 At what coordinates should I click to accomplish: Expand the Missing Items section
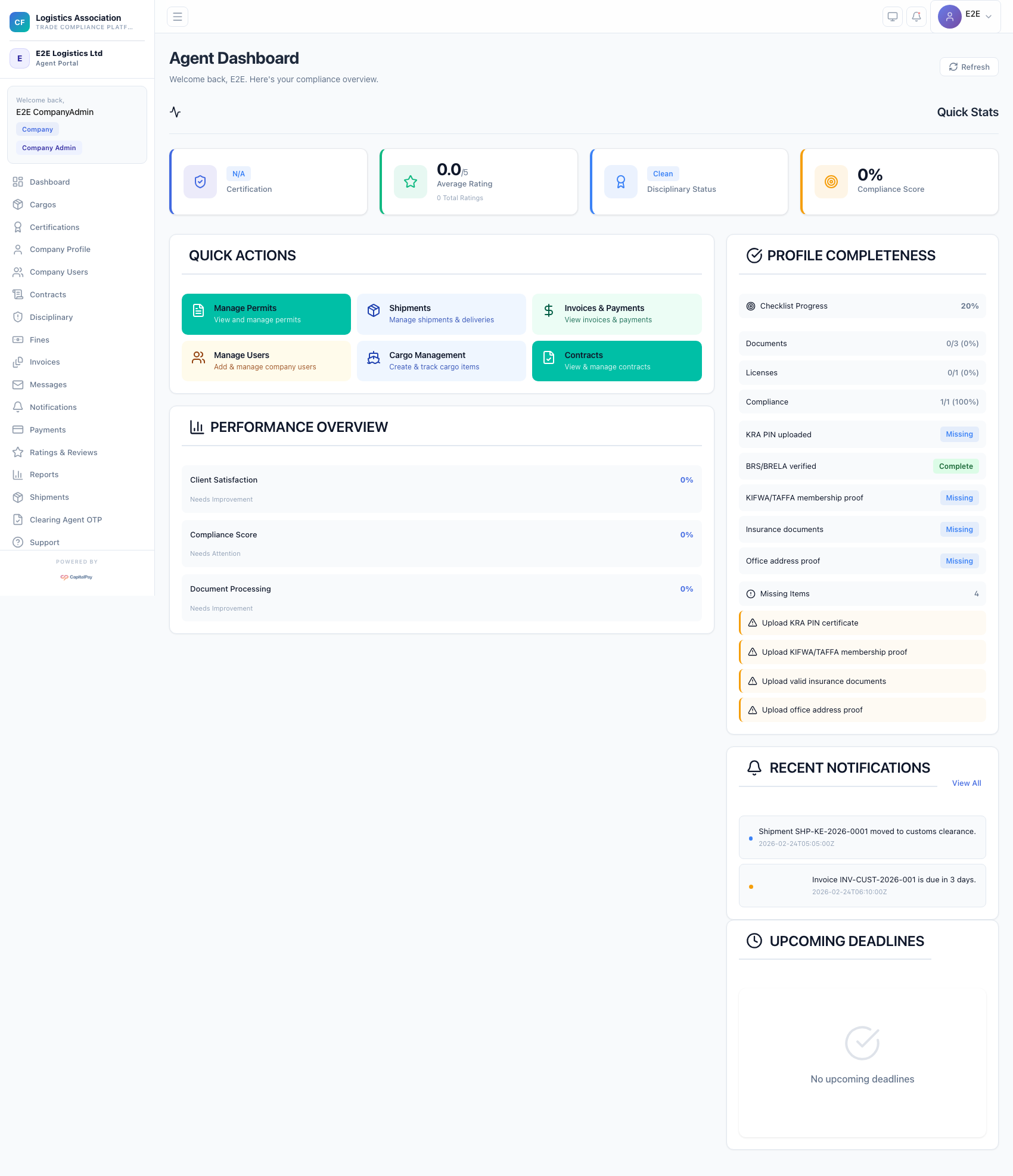click(862, 593)
